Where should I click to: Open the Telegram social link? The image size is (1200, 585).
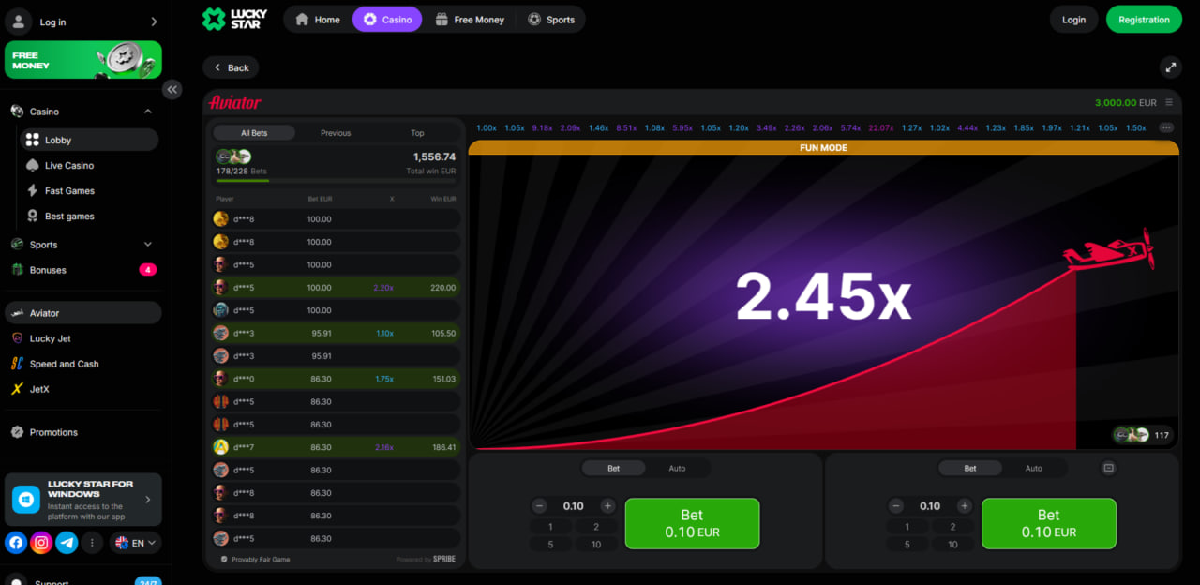coord(67,543)
